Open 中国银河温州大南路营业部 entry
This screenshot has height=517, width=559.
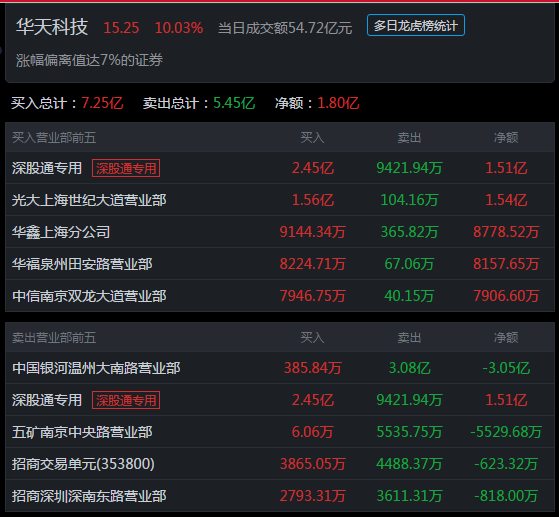(280, 368)
